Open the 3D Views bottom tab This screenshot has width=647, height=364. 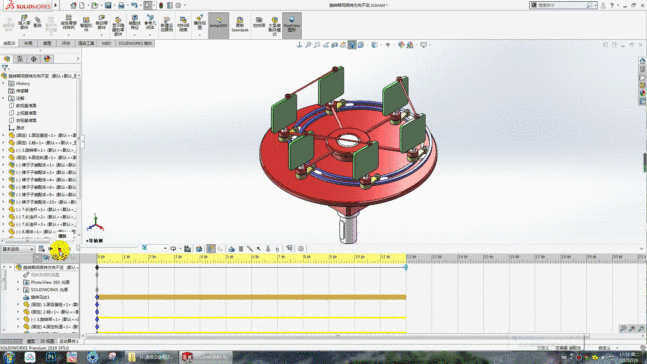(47, 341)
